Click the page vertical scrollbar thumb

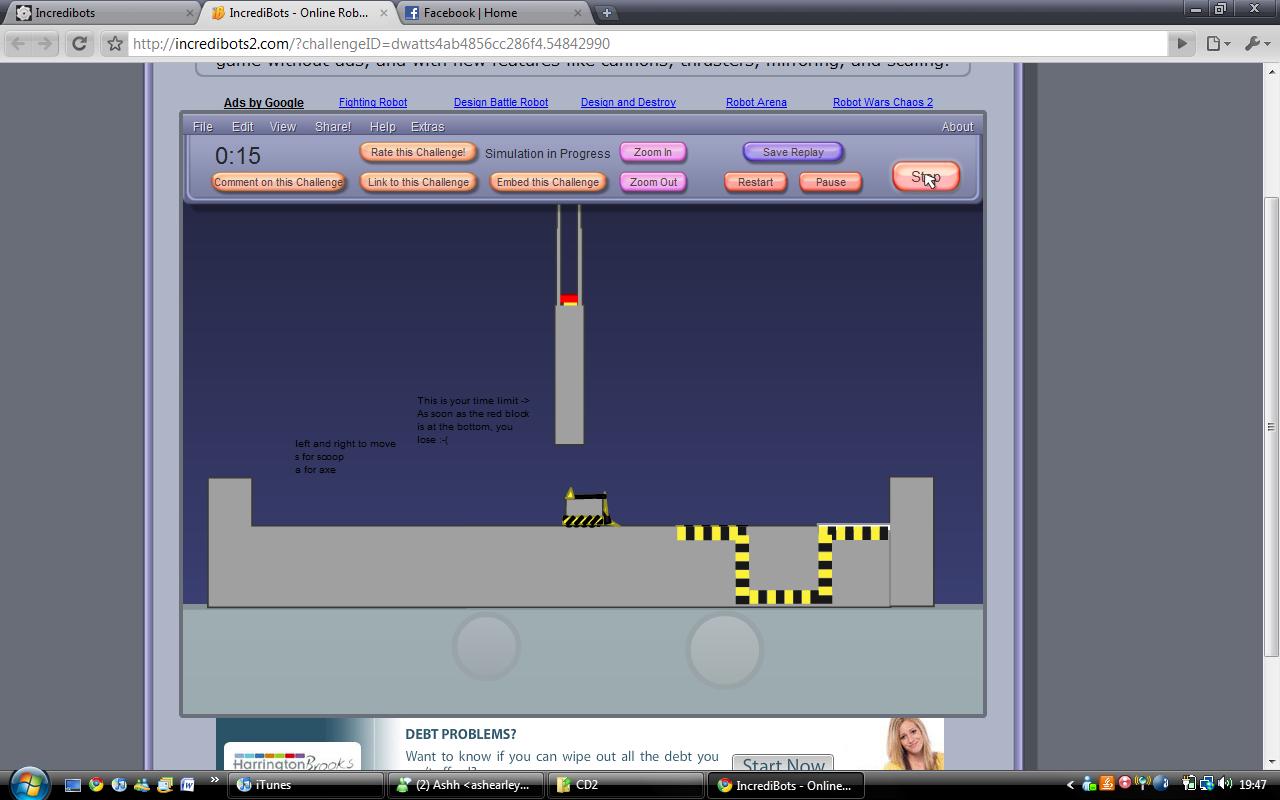(x=1271, y=427)
